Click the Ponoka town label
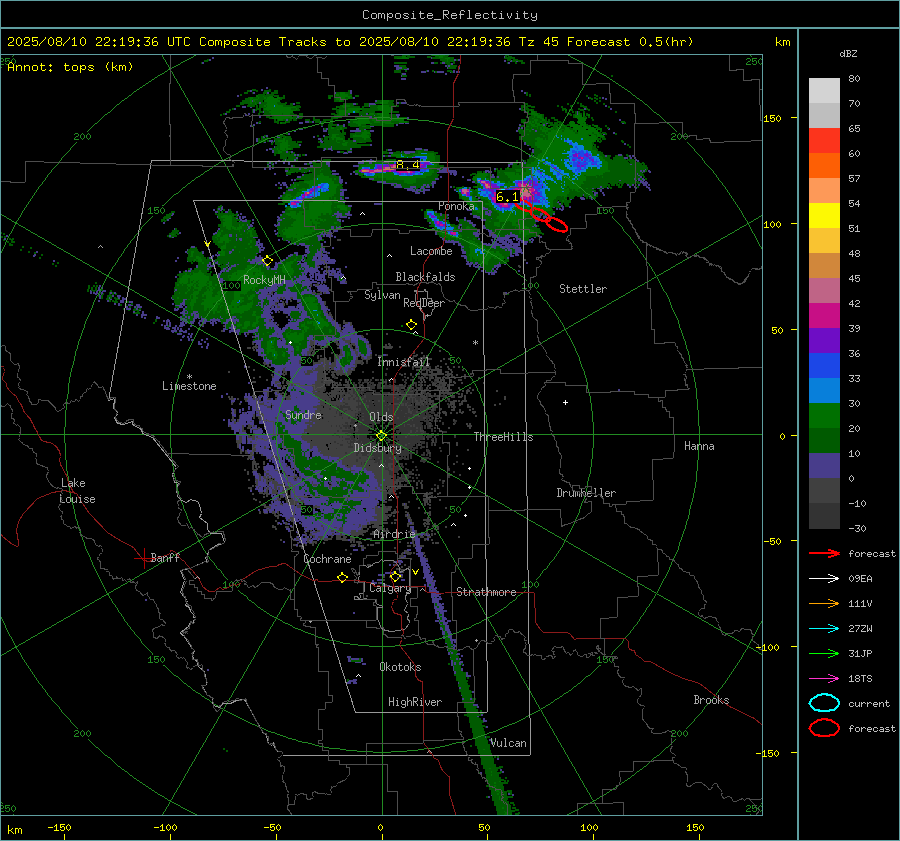 [x=456, y=206]
